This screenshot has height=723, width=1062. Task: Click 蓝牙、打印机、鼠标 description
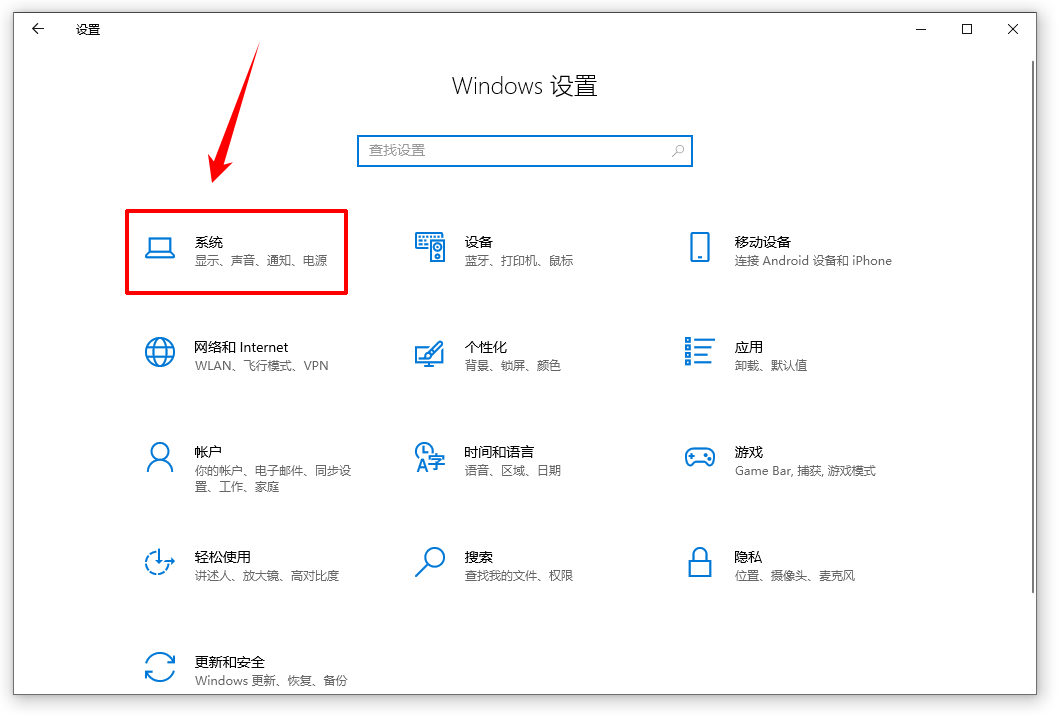[519, 261]
